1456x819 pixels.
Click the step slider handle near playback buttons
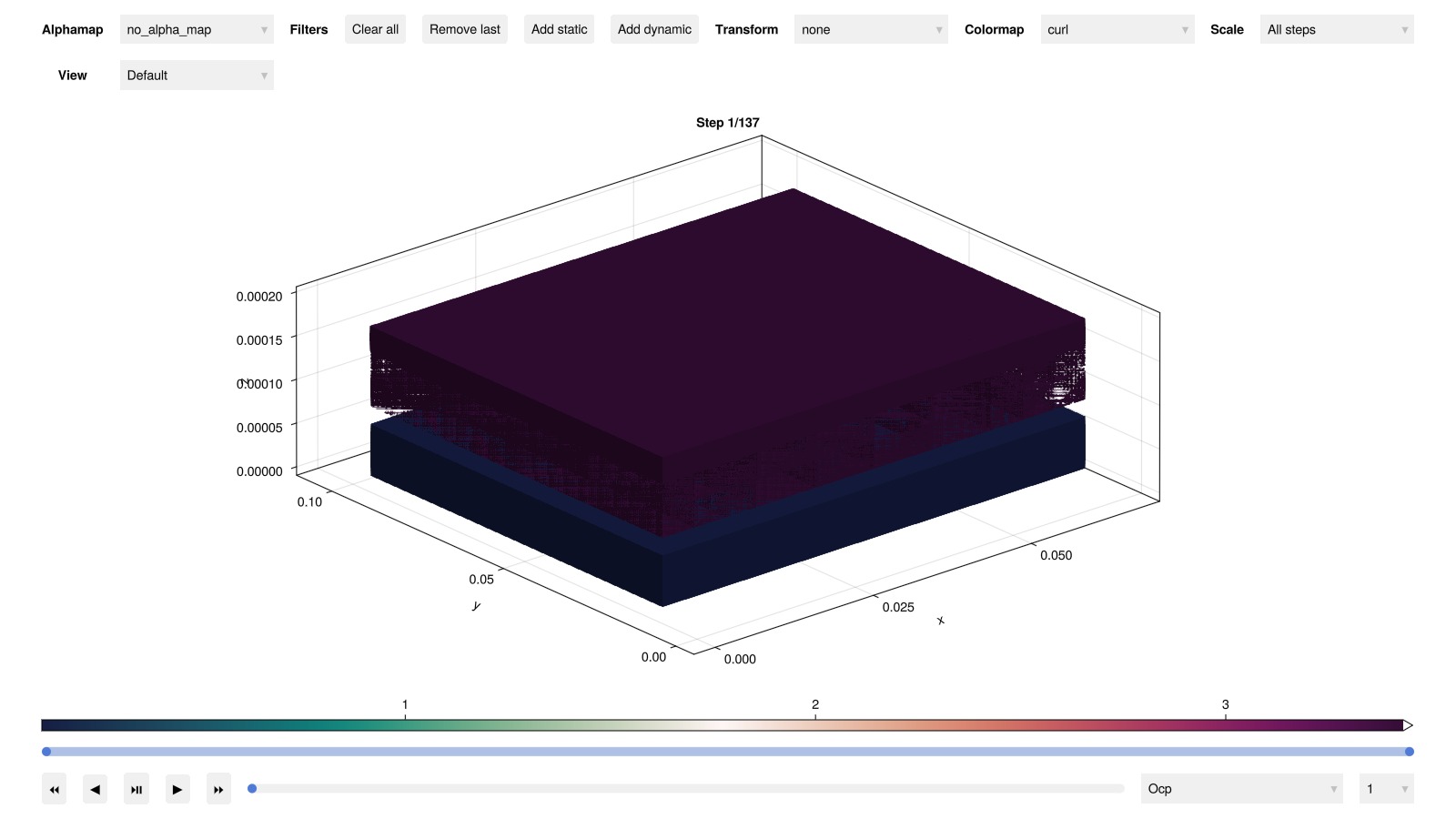tap(252, 789)
